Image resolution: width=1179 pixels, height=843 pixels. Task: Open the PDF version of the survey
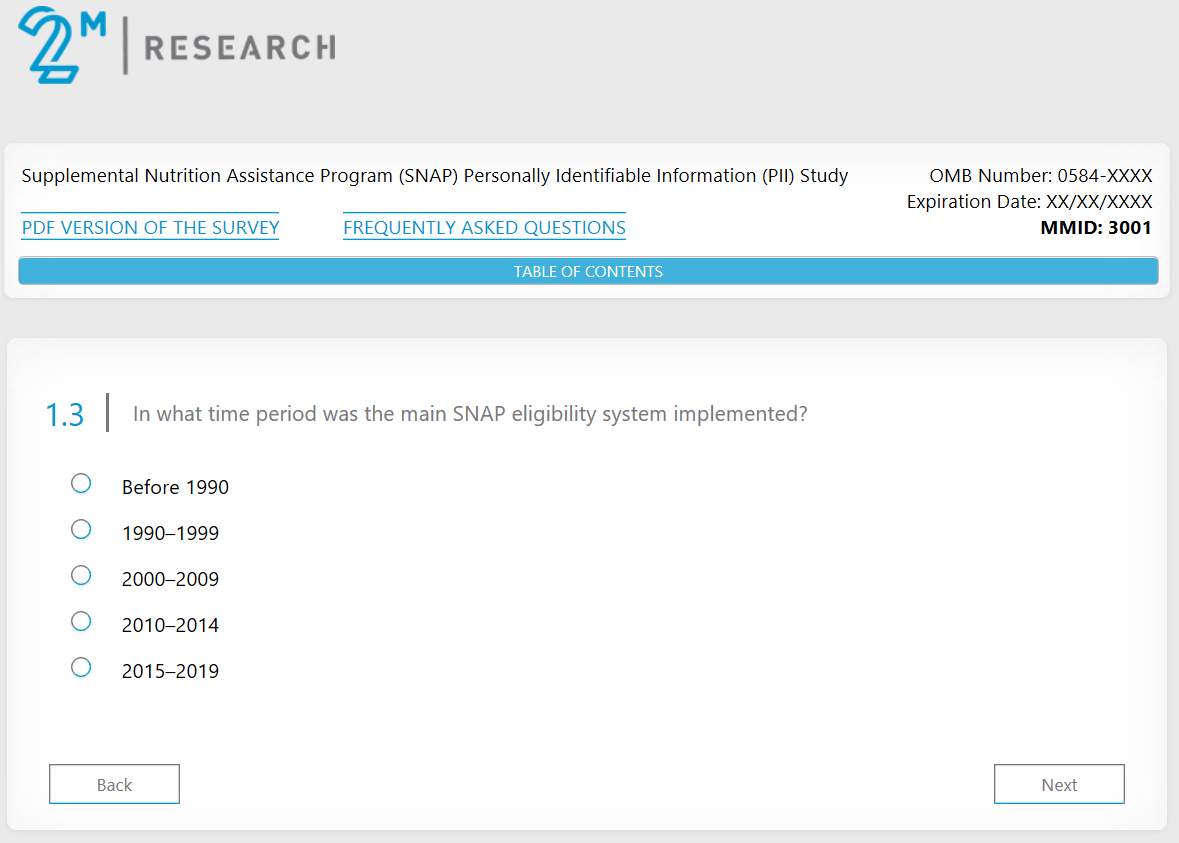coord(150,228)
